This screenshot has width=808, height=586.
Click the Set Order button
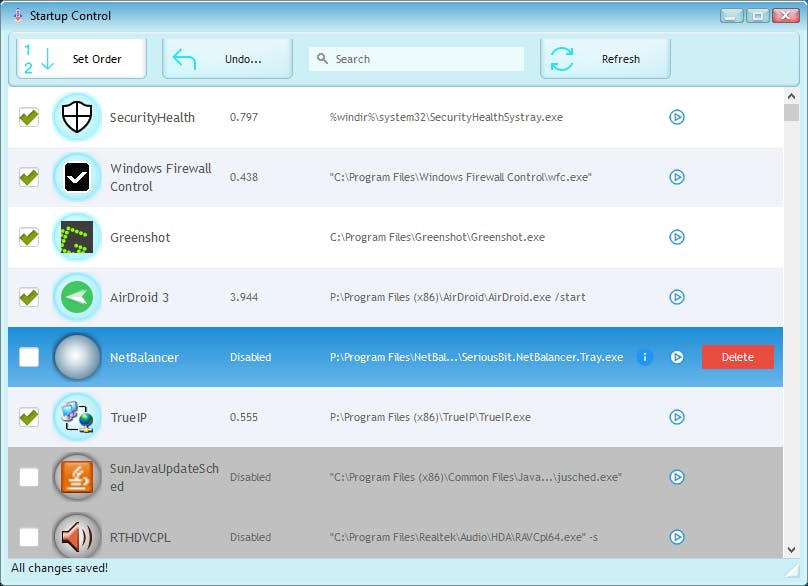81,59
